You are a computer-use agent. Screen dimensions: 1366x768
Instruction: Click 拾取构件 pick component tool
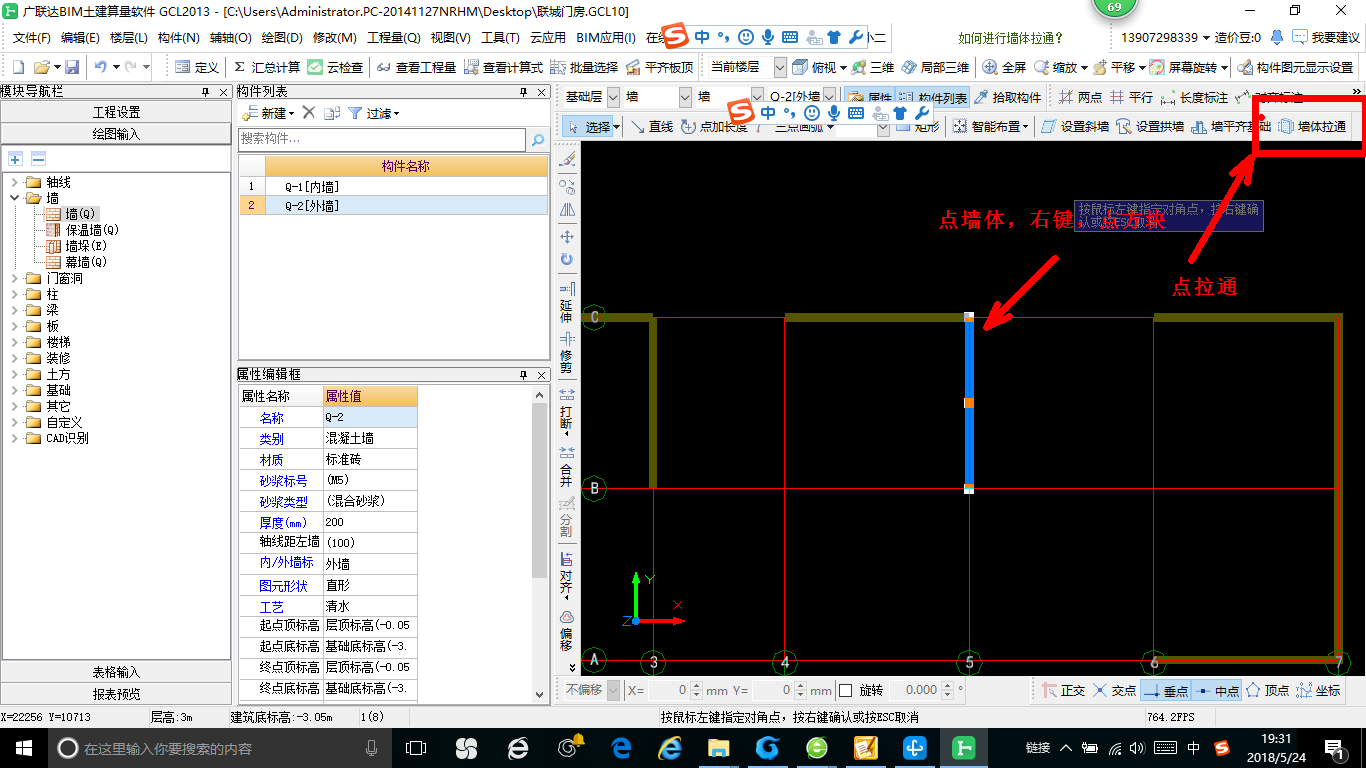[x=1008, y=98]
